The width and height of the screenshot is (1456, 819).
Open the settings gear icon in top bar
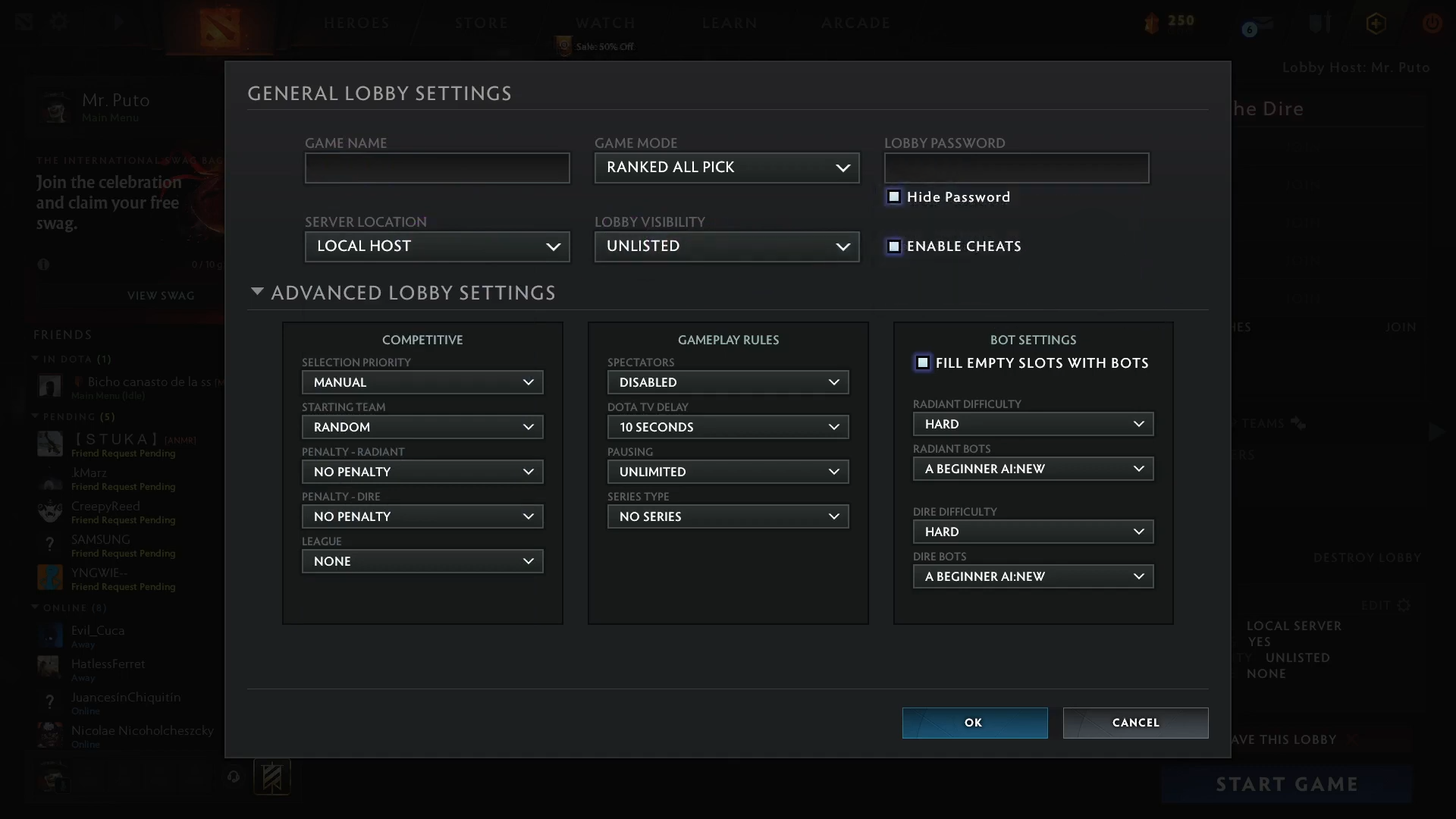coord(59,22)
